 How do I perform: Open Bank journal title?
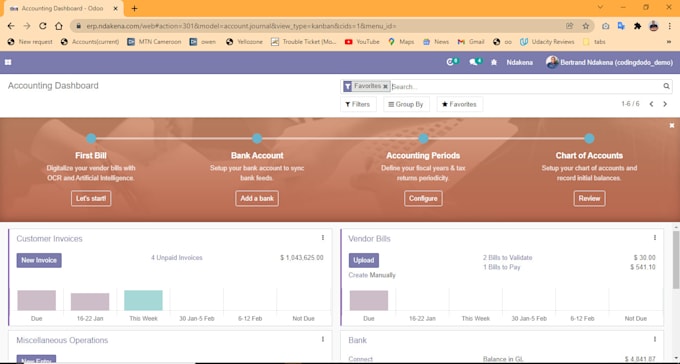coord(358,340)
